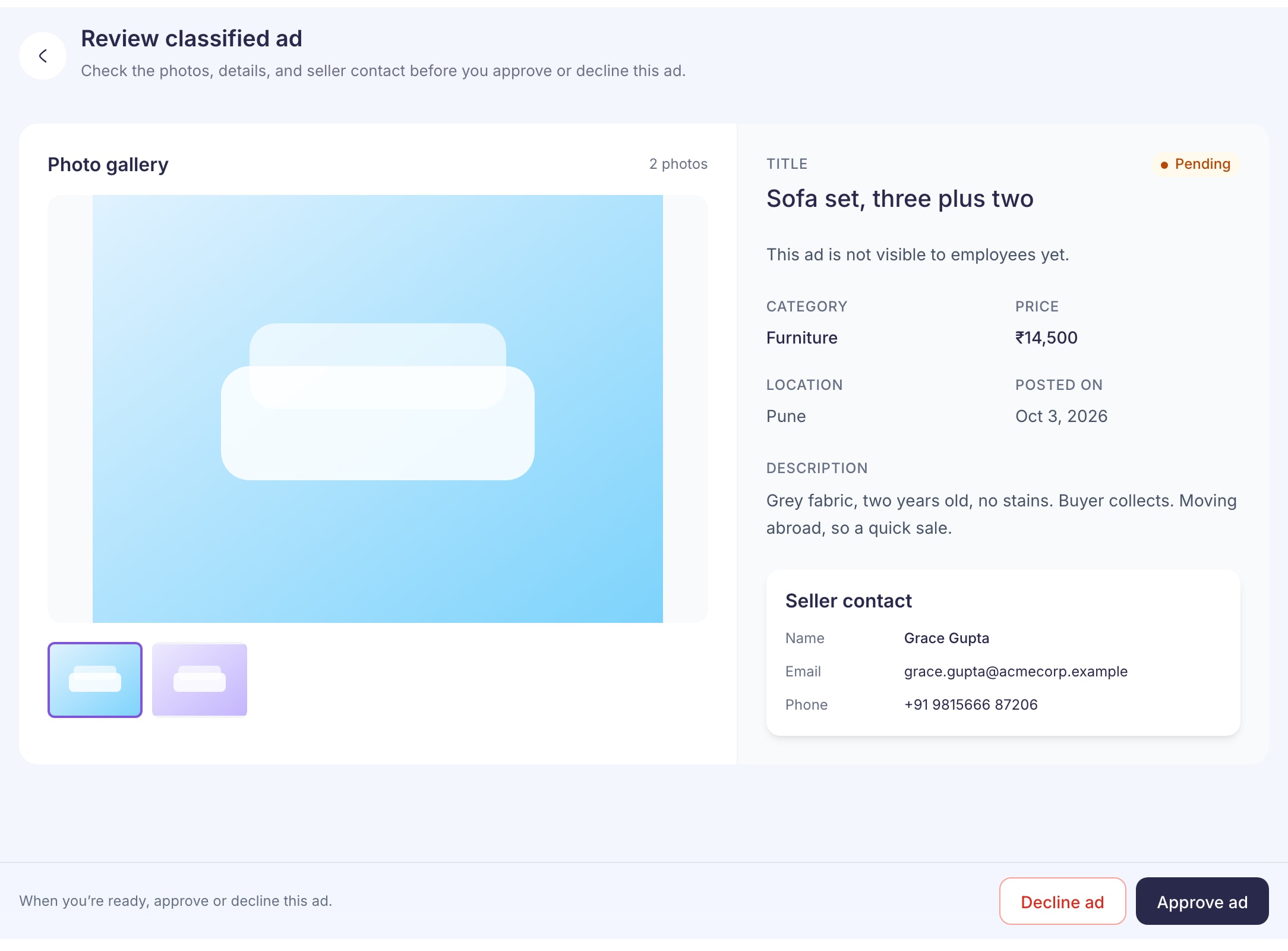The image size is (1288, 951).
Task: Click the category value Furniture
Action: click(x=801, y=338)
